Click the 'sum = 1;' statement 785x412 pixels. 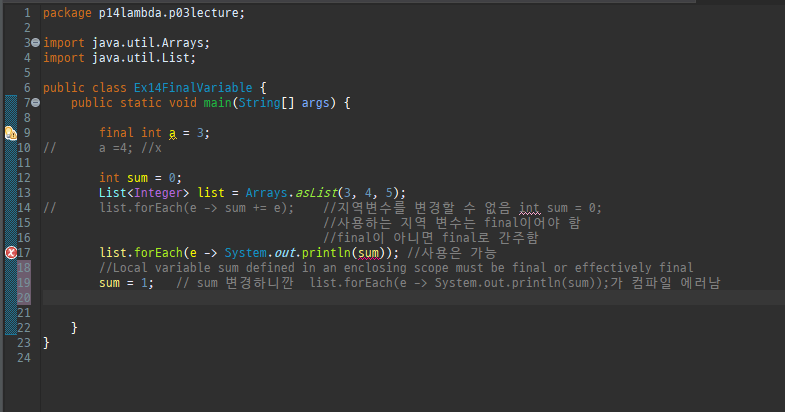126,283
